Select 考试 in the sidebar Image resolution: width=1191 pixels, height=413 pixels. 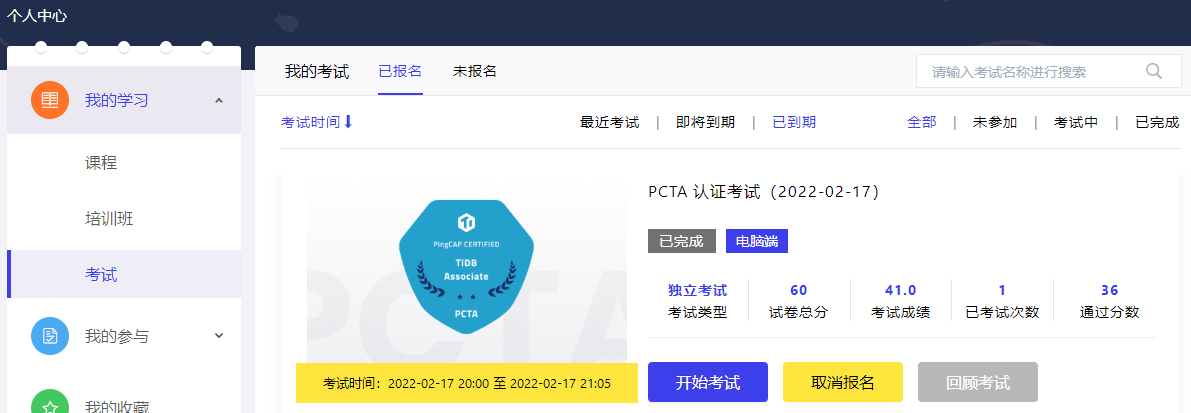click(124, 274)
